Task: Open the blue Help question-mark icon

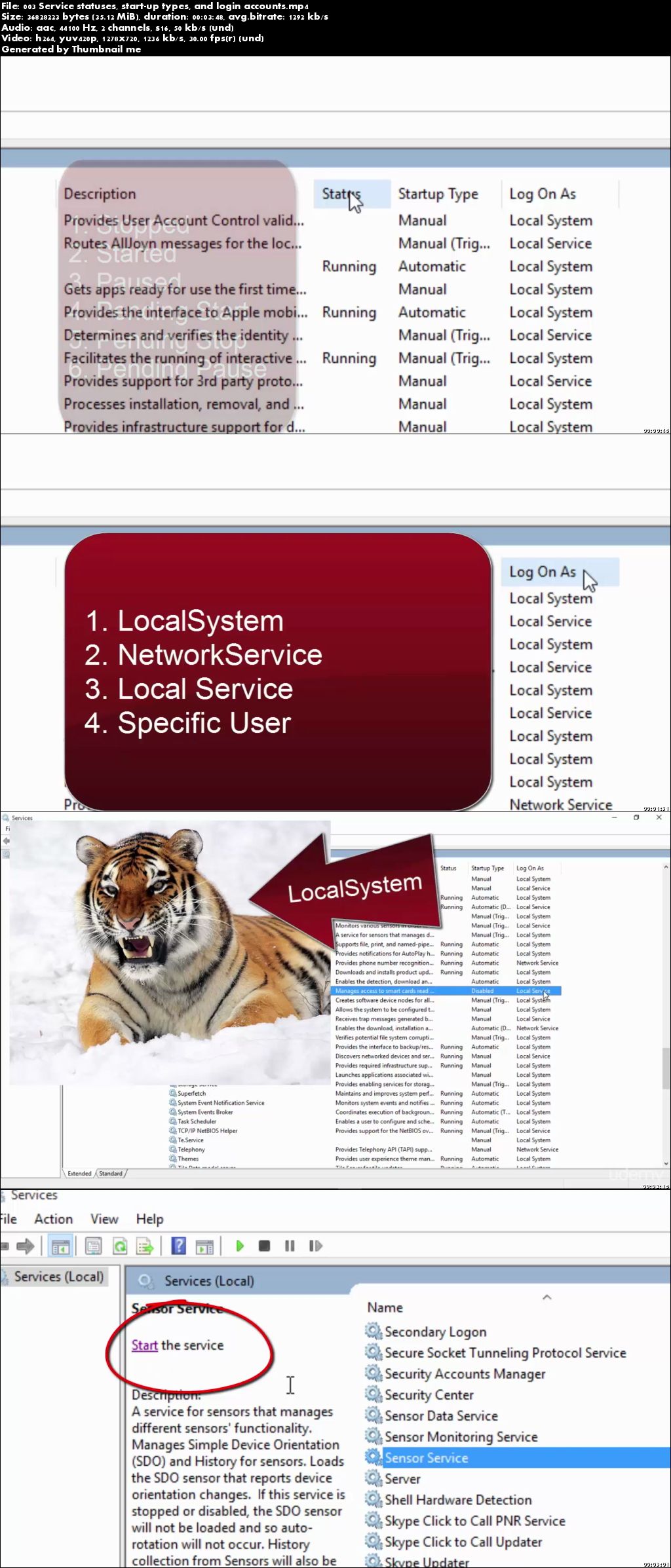Action: [x=178, y=1246]
